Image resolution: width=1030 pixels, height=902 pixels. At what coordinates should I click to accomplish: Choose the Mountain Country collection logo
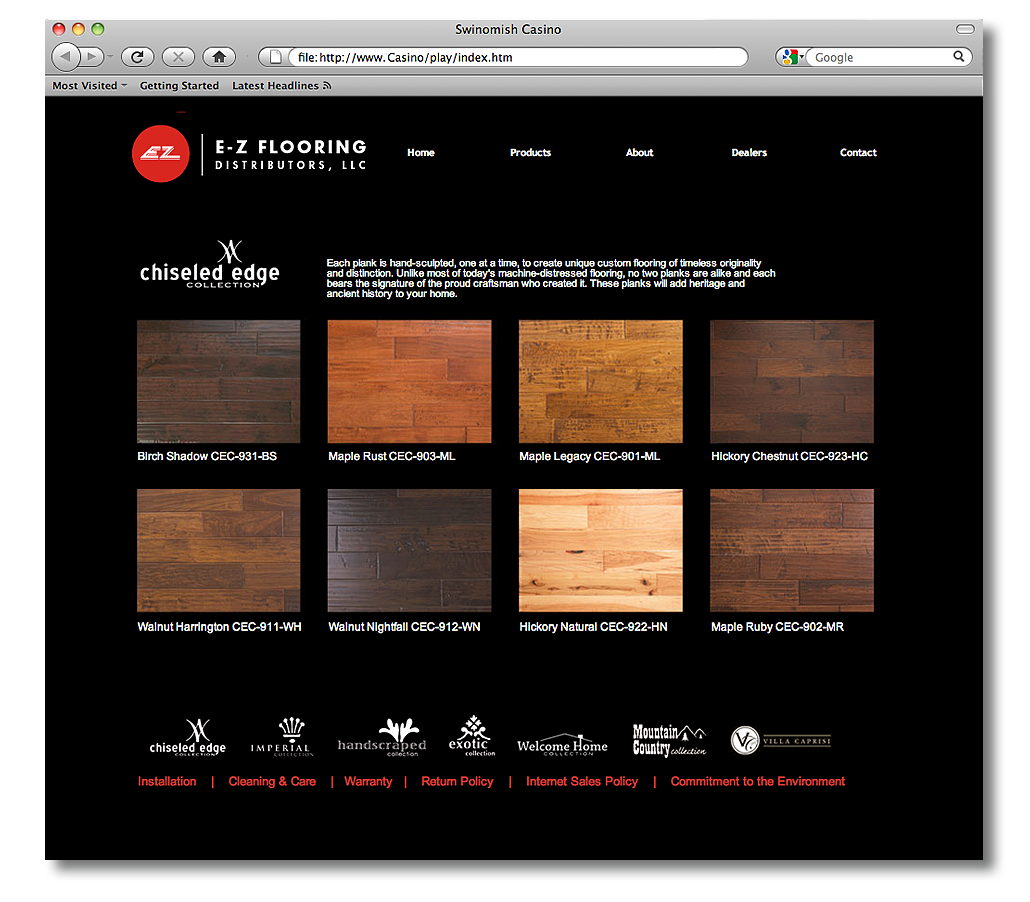(668, 740)
